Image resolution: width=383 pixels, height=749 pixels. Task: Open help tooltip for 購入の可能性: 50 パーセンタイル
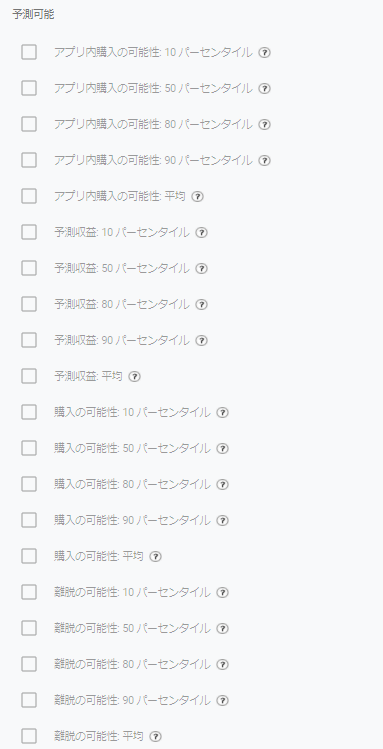pyautogui.click(x=223, y=449)
